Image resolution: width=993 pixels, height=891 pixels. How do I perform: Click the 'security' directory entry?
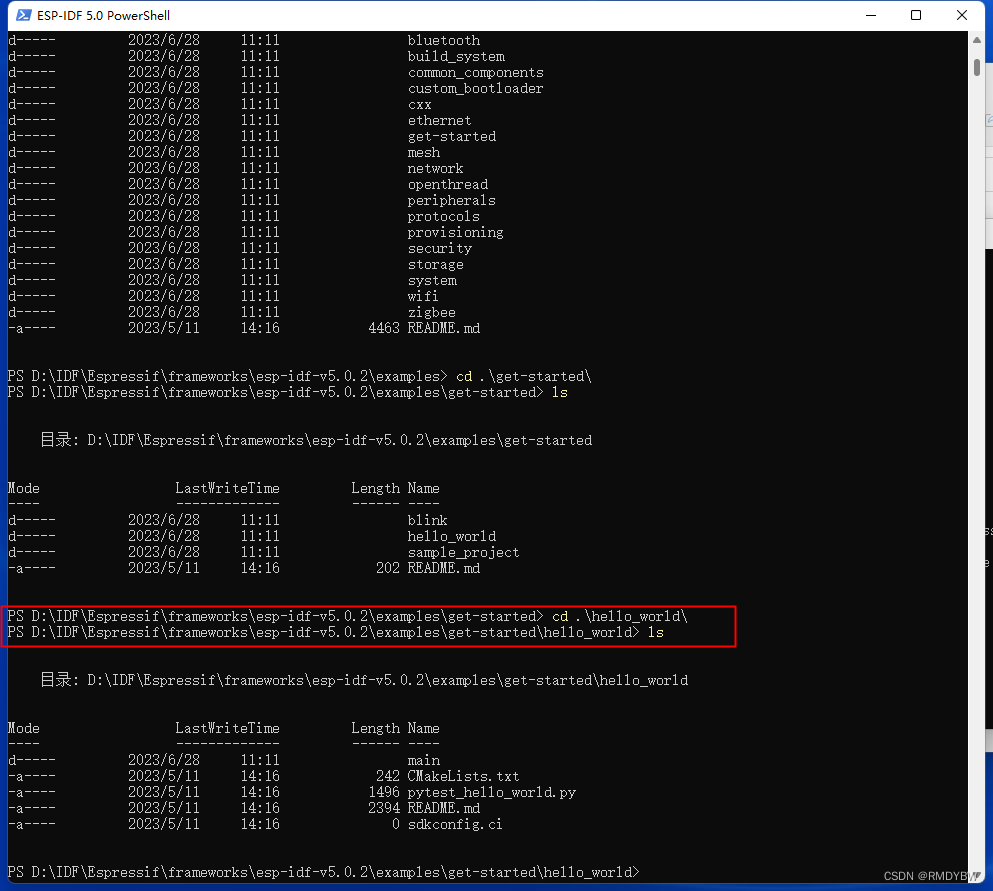tap(440, 248)
